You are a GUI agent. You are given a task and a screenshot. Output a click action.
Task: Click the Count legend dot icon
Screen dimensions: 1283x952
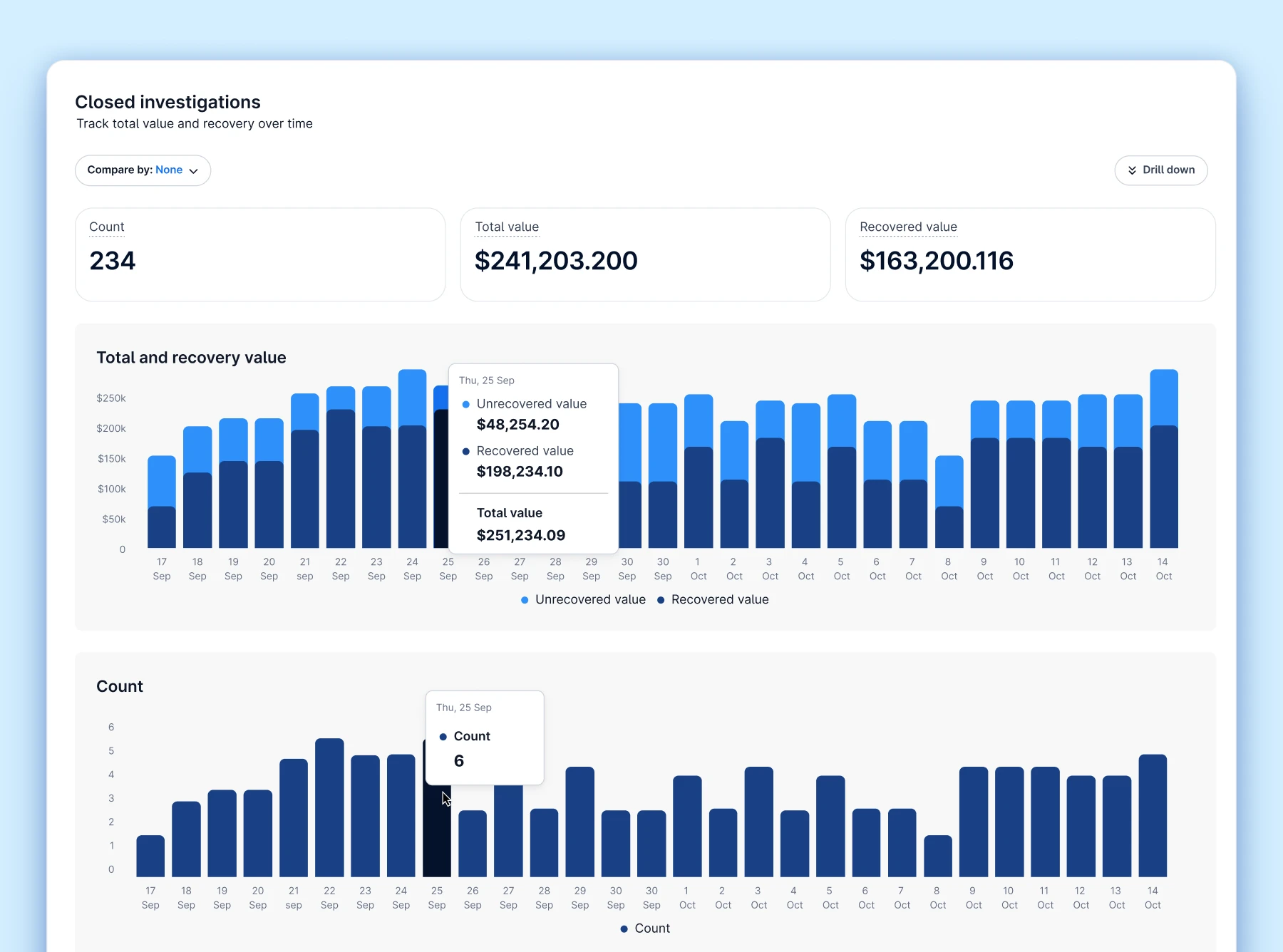pyautogui.click(x=624, y=928)
